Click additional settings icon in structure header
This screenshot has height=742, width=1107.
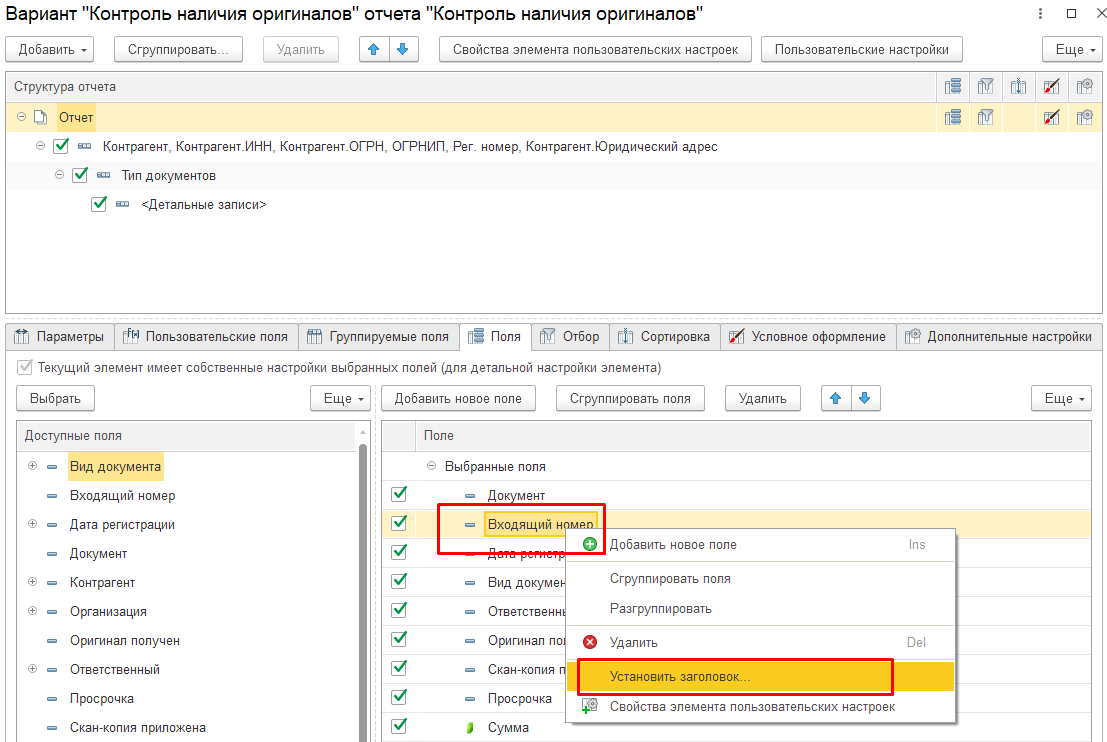pos(1084,87)
